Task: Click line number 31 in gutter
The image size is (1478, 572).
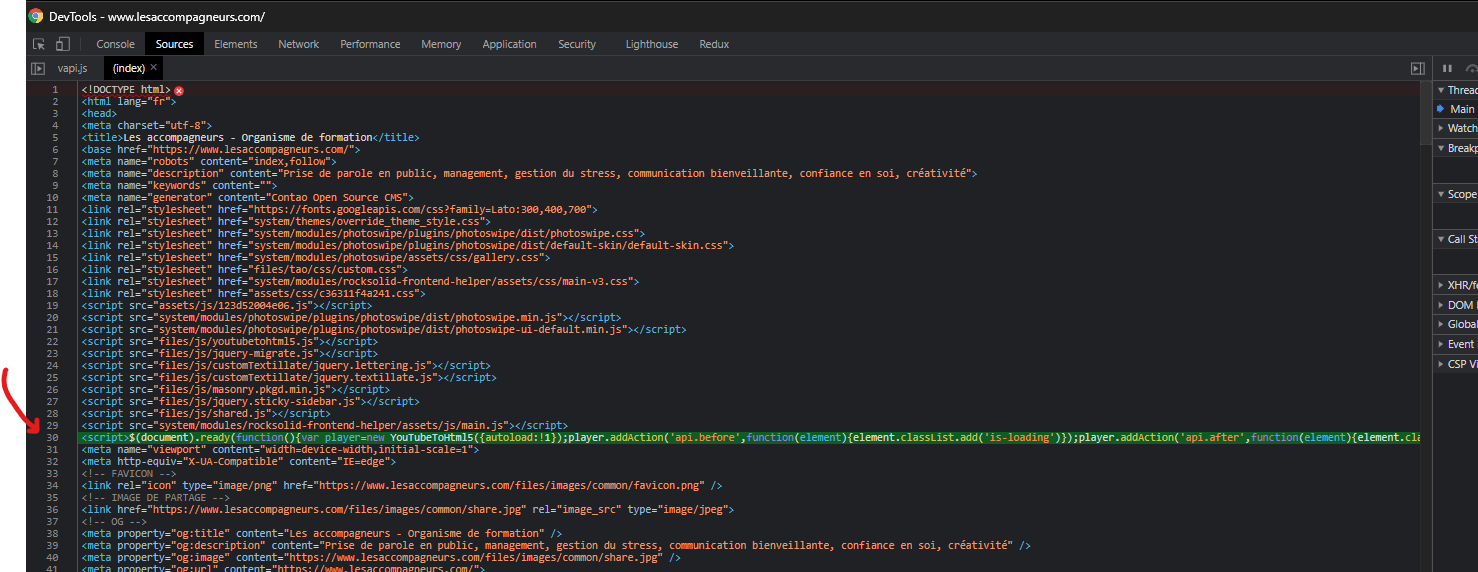Action: click(x=54, y=450)
